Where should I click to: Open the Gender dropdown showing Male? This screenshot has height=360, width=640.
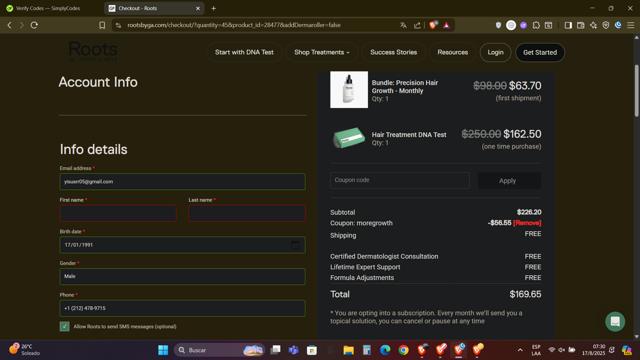pyautogui.click(x=182, y=276)
